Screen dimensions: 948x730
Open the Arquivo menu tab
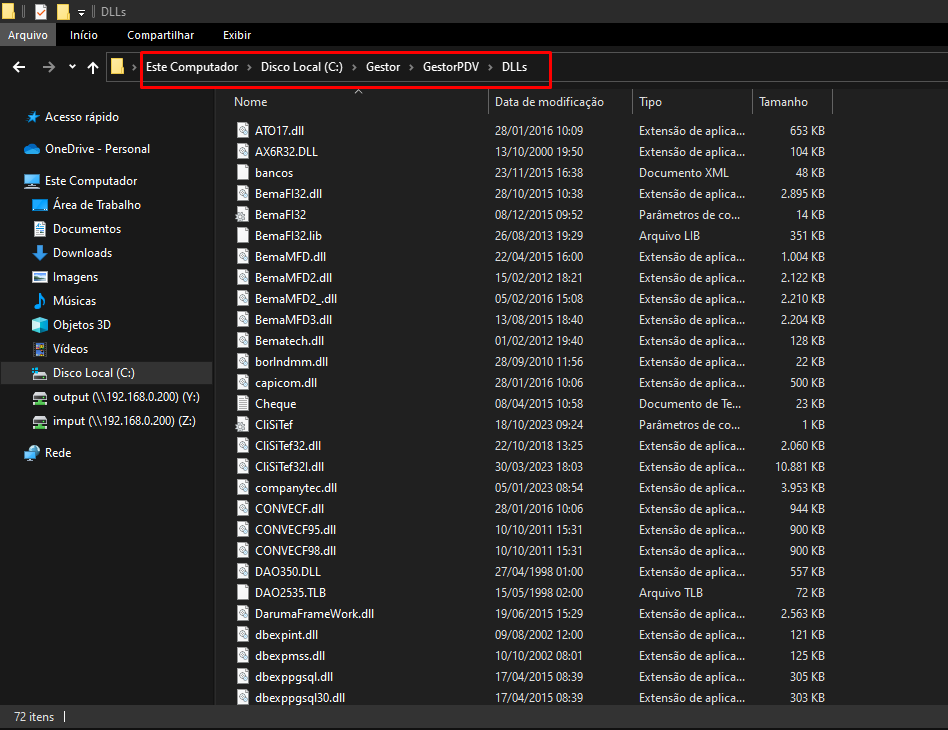28,35
